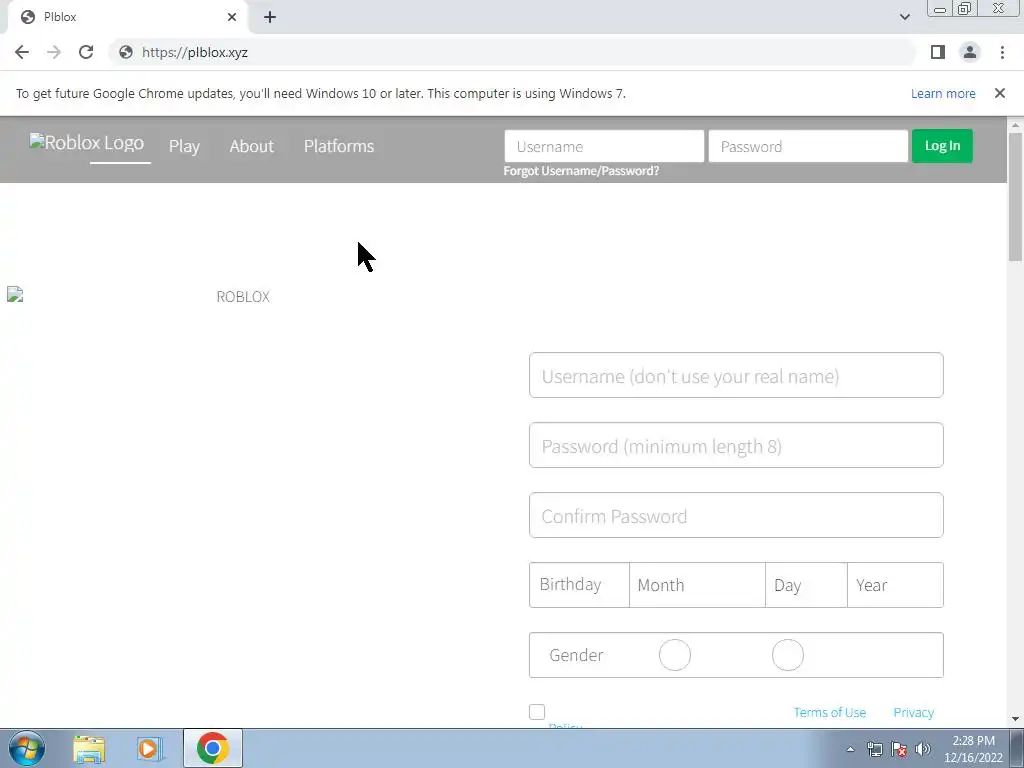Open the Platforms menu item
Image resolution: width=1024 pixels, height=768 pixels.
point(339,146)
